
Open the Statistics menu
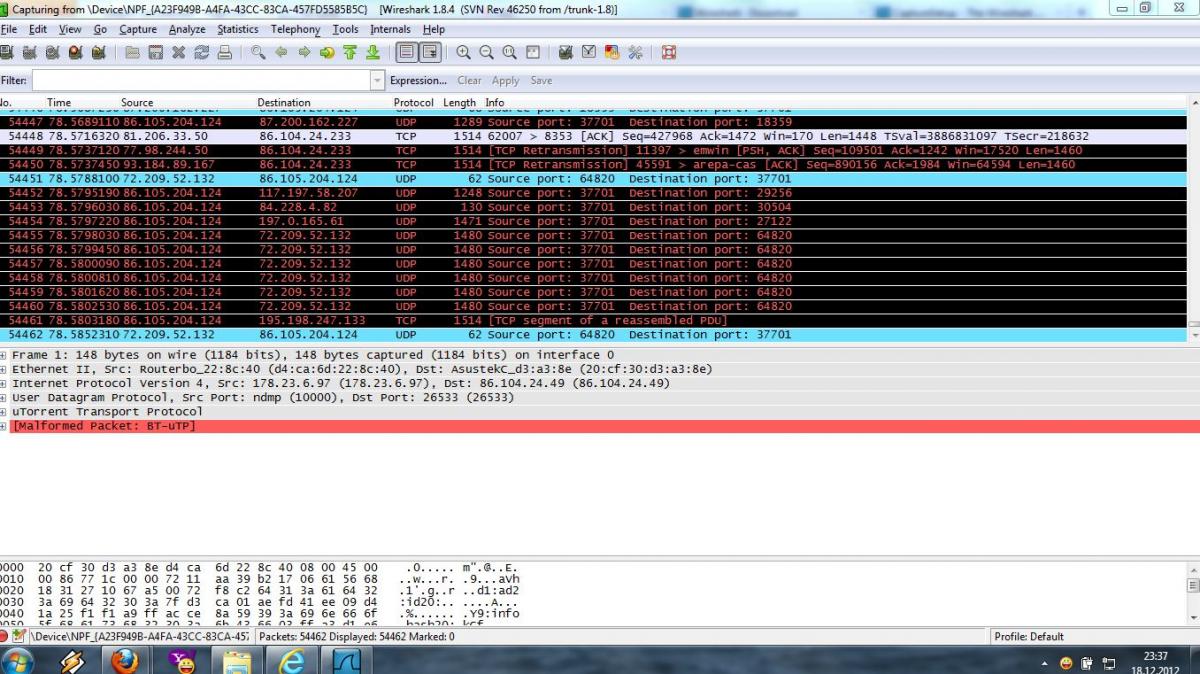coord(238,29)
